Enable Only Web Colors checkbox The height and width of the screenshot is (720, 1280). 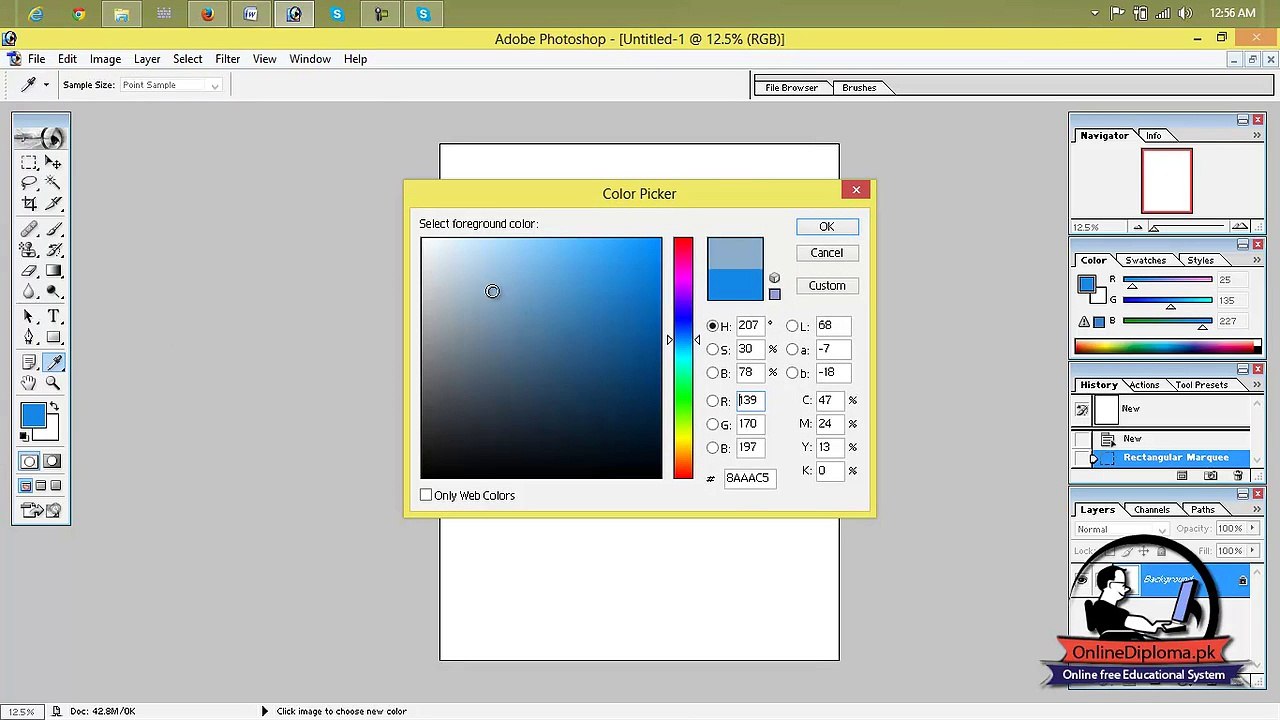tap(426, 495)
